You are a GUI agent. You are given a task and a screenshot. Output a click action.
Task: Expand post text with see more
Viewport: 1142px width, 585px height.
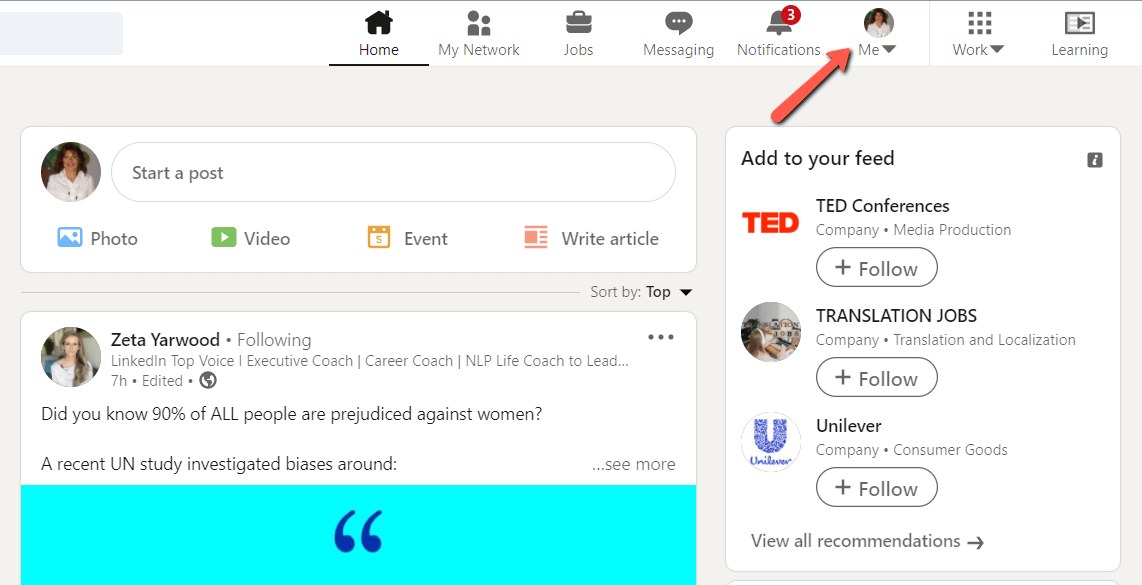[x=633, y=464]
